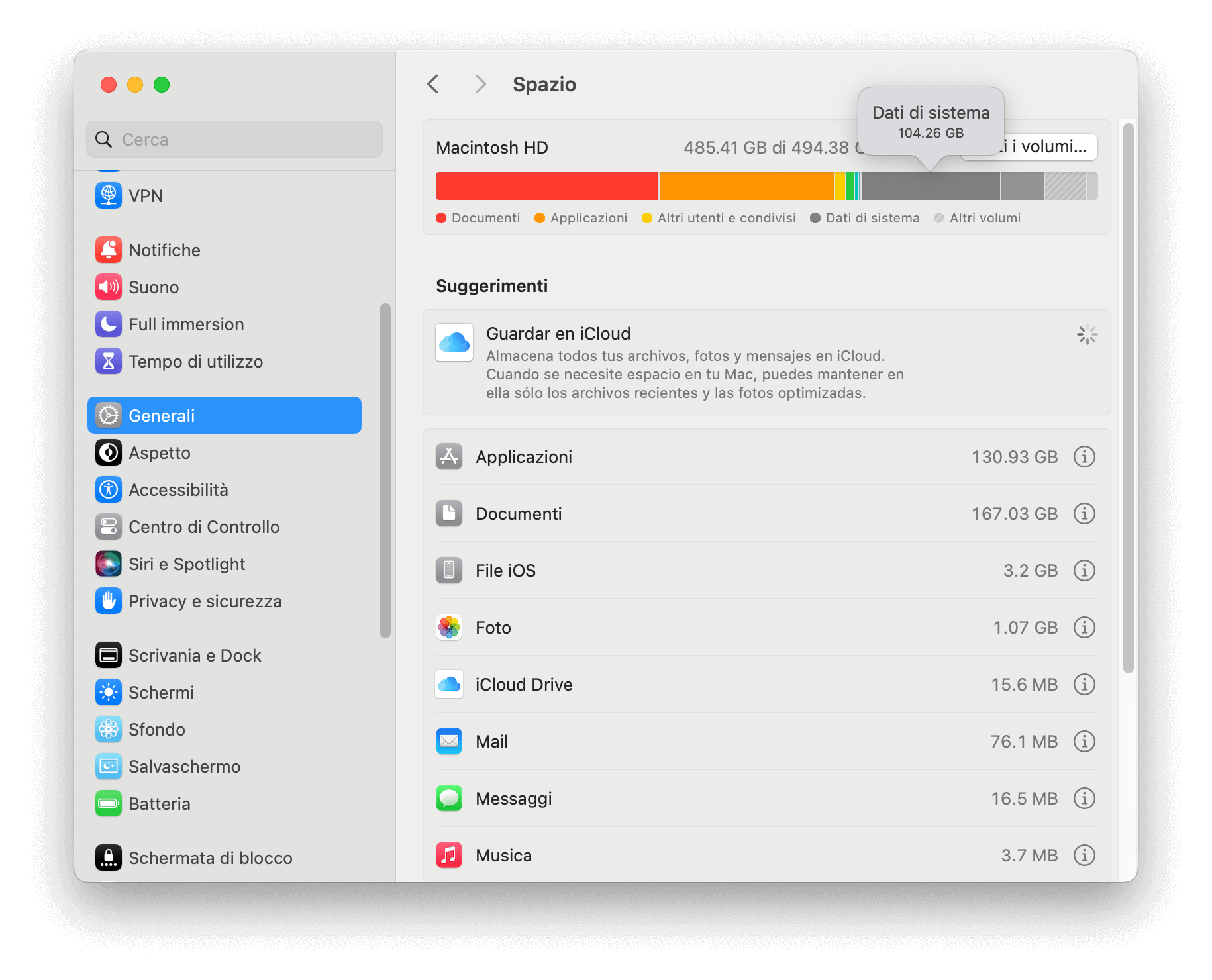Click Altri utenti e condivisi legend
The width and height of the screenshot is (1212, 980).
pyautogui.click(x=727, y=218)
